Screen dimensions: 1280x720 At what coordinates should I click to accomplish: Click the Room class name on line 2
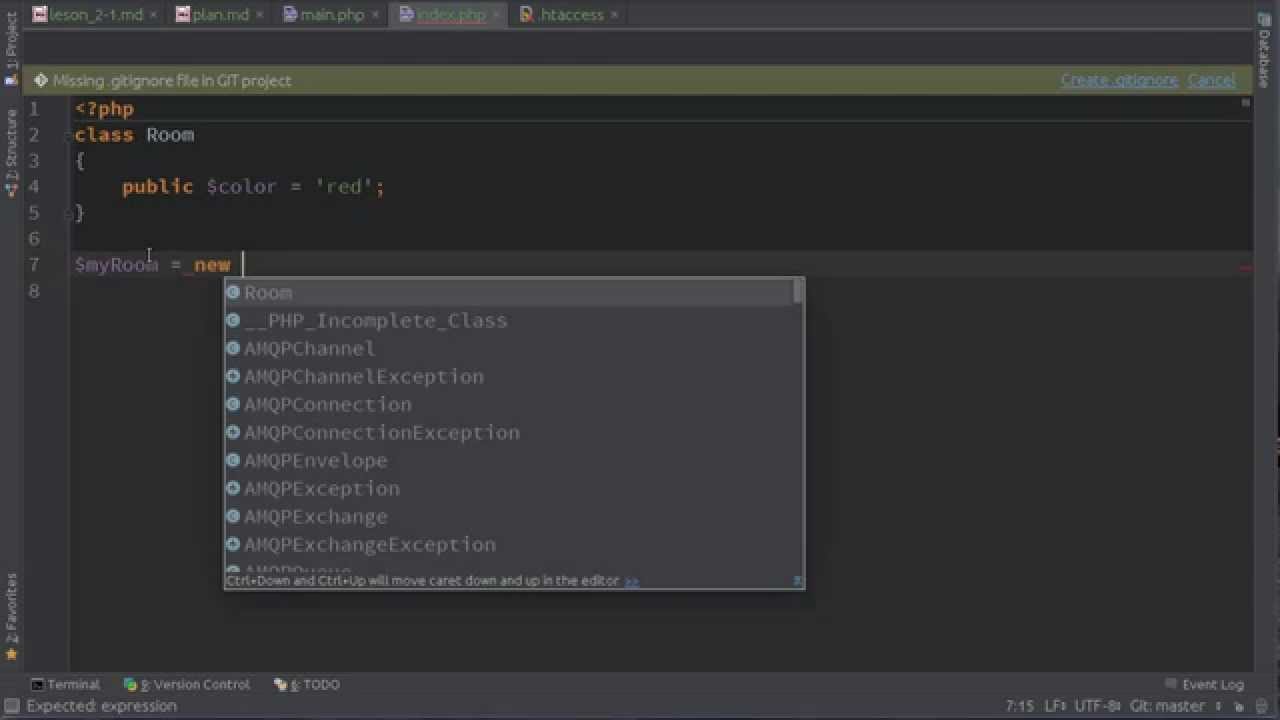pos(170,135)
